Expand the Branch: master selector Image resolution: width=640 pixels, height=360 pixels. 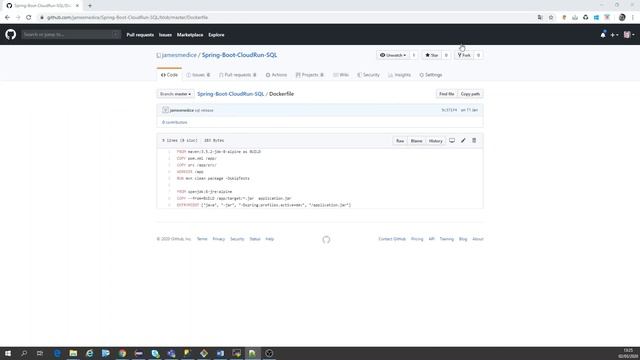tap(176, 94)
